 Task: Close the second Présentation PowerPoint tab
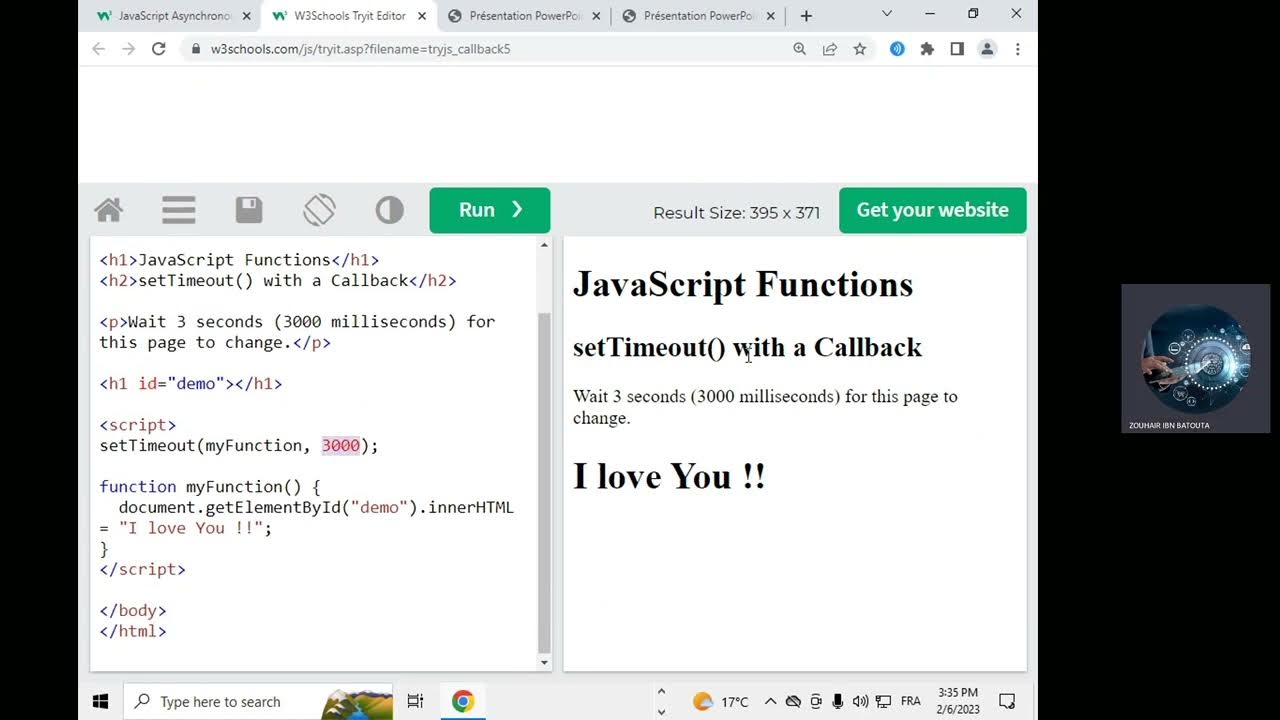click(x=771, y=16)
